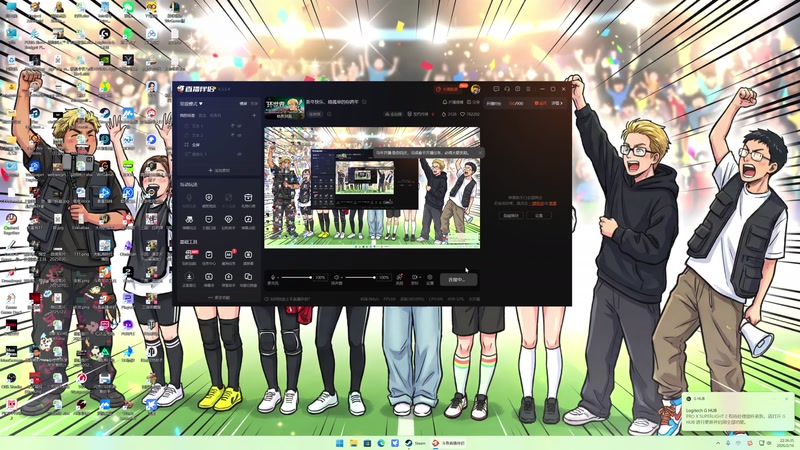Click the 设置 button in the right panel
The width and height of the screenshot is (800, 450).
pyautogui.click(x=539, y=216)
